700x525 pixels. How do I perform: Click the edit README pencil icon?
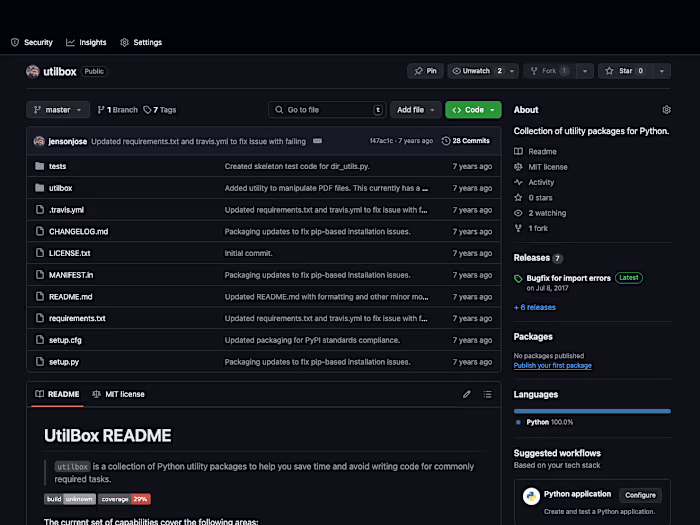466,394
